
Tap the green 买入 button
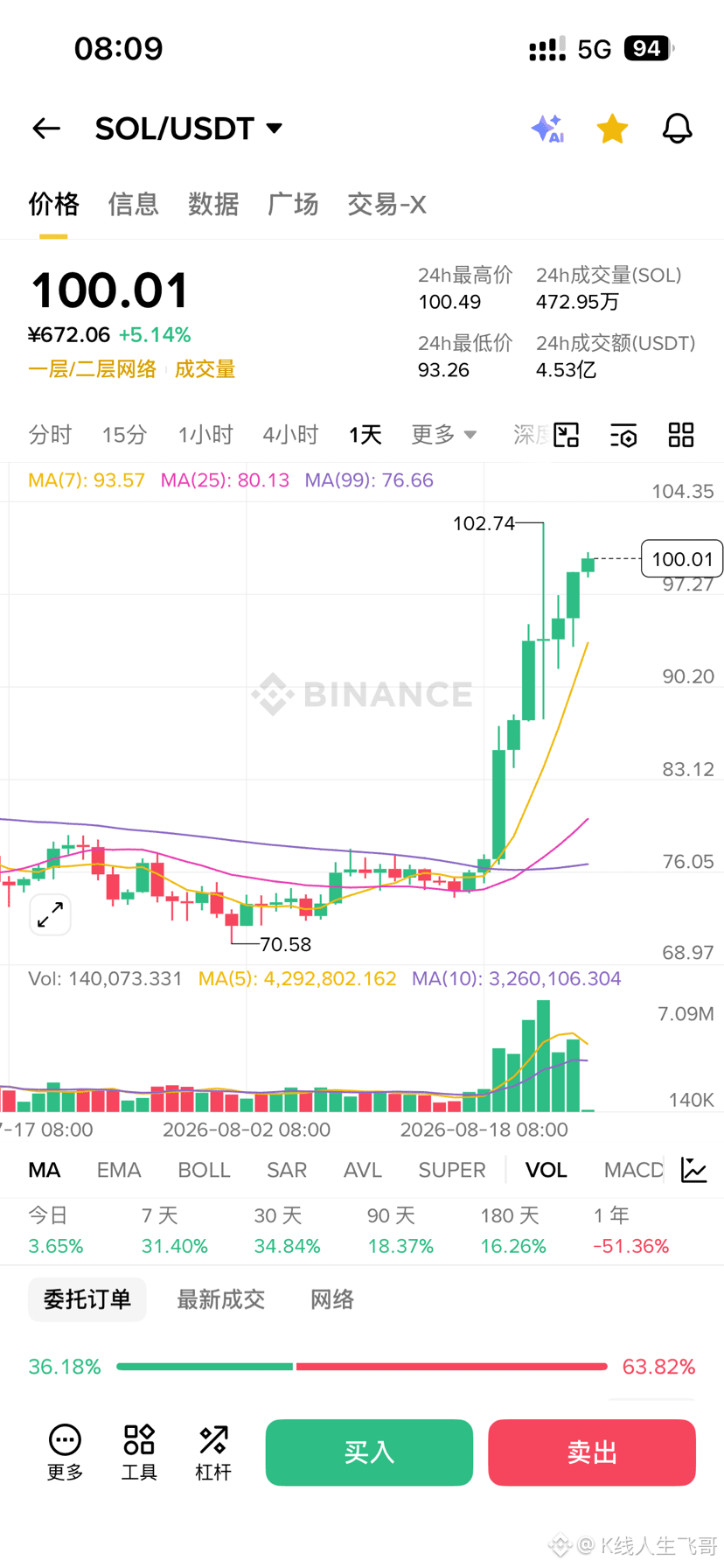pyautogui.click(x=369, y=1452)
